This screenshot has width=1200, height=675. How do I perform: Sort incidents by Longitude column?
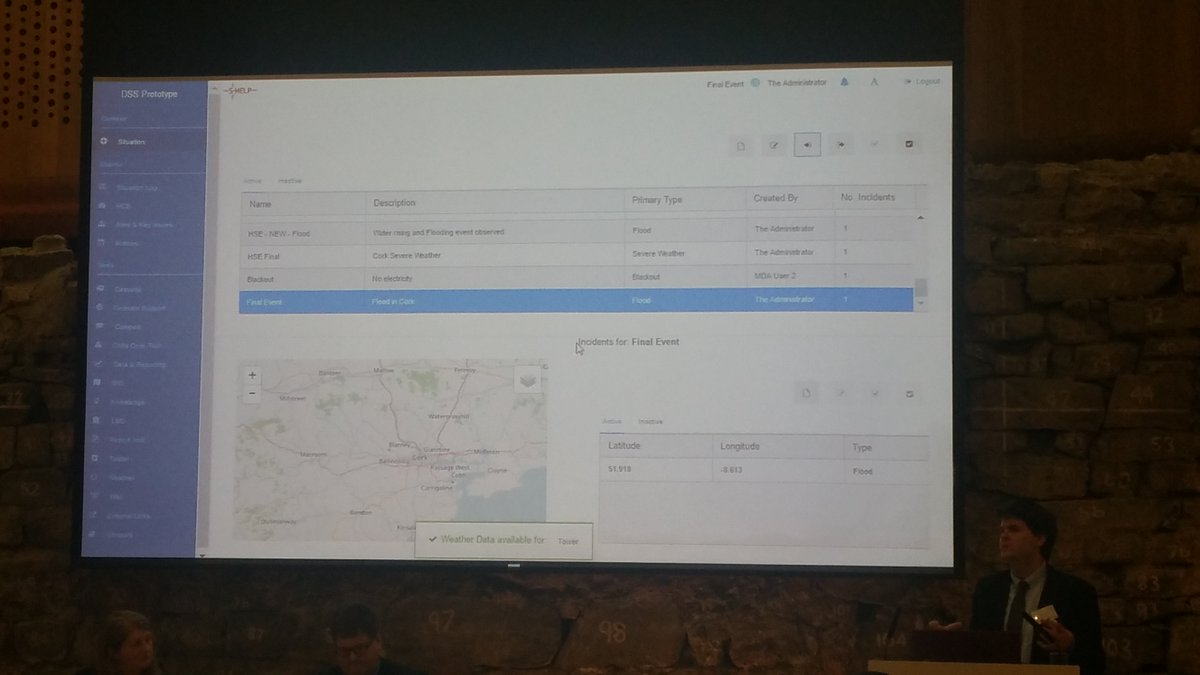pyautogui.click(x=779, y=446)
